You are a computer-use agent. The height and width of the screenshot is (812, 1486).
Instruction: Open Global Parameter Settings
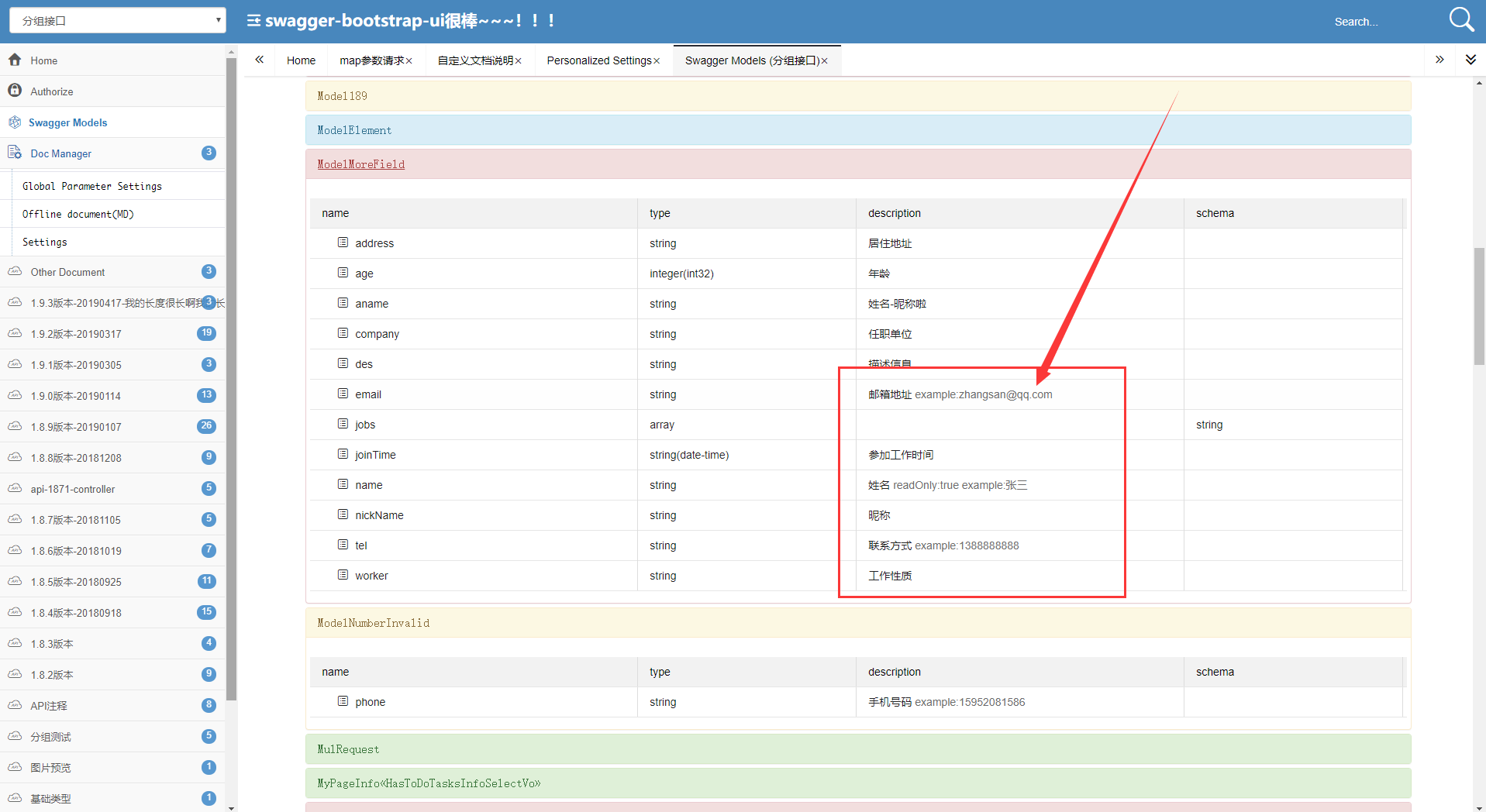click(x=92, y=186)
